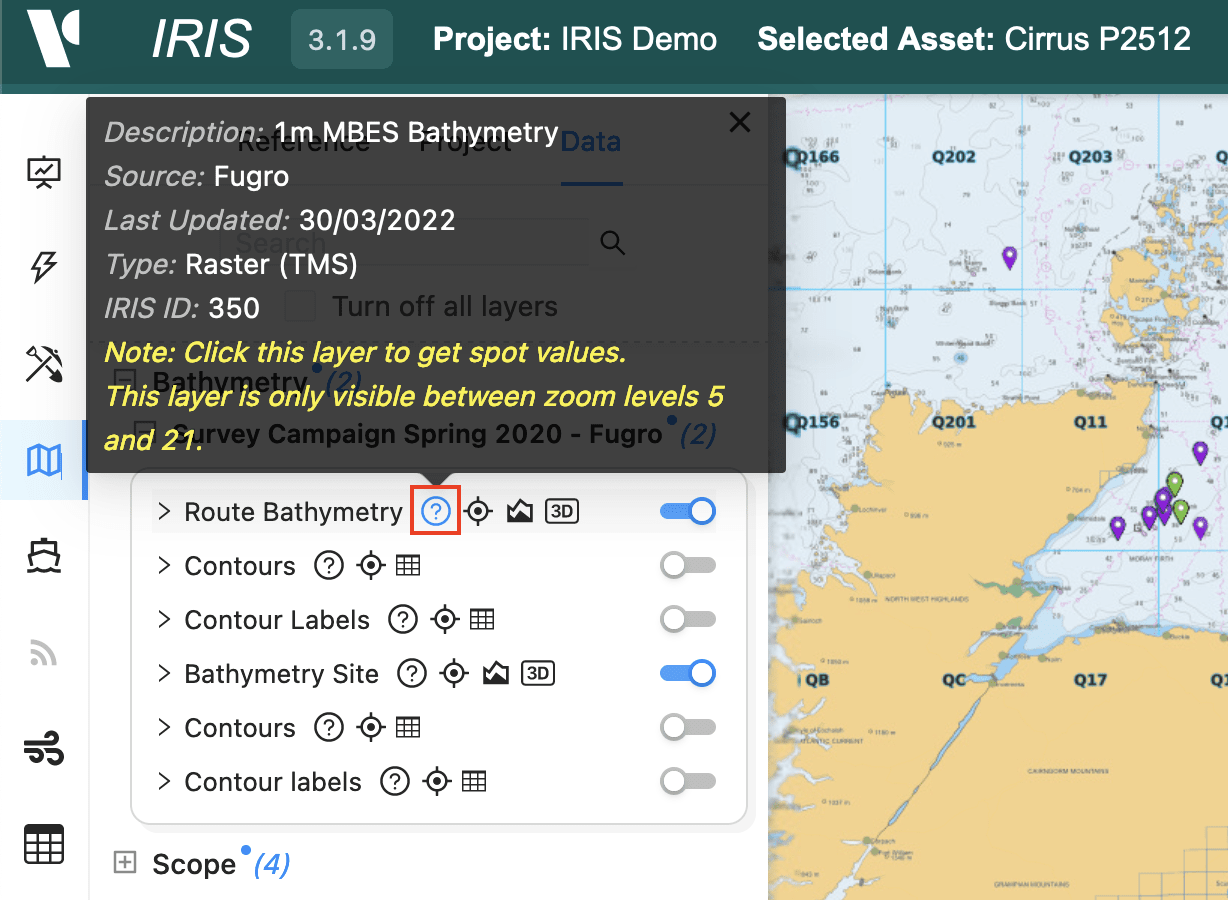The image size is (1228, 900).
Task: Click the QB map grid label
Action: 817,680
